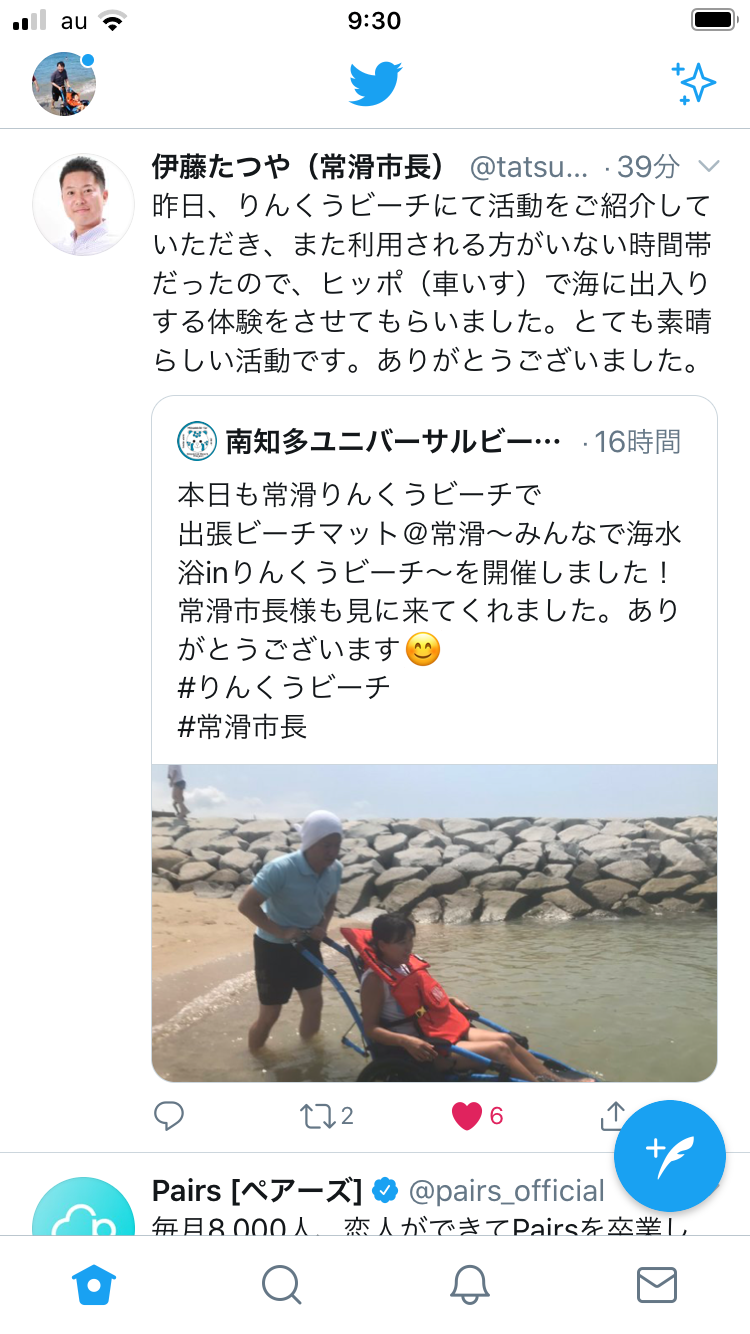Screen dimensions: 750x1334
Task: Tap the Pairs cloud avatar
Action: pos(84,1208)
